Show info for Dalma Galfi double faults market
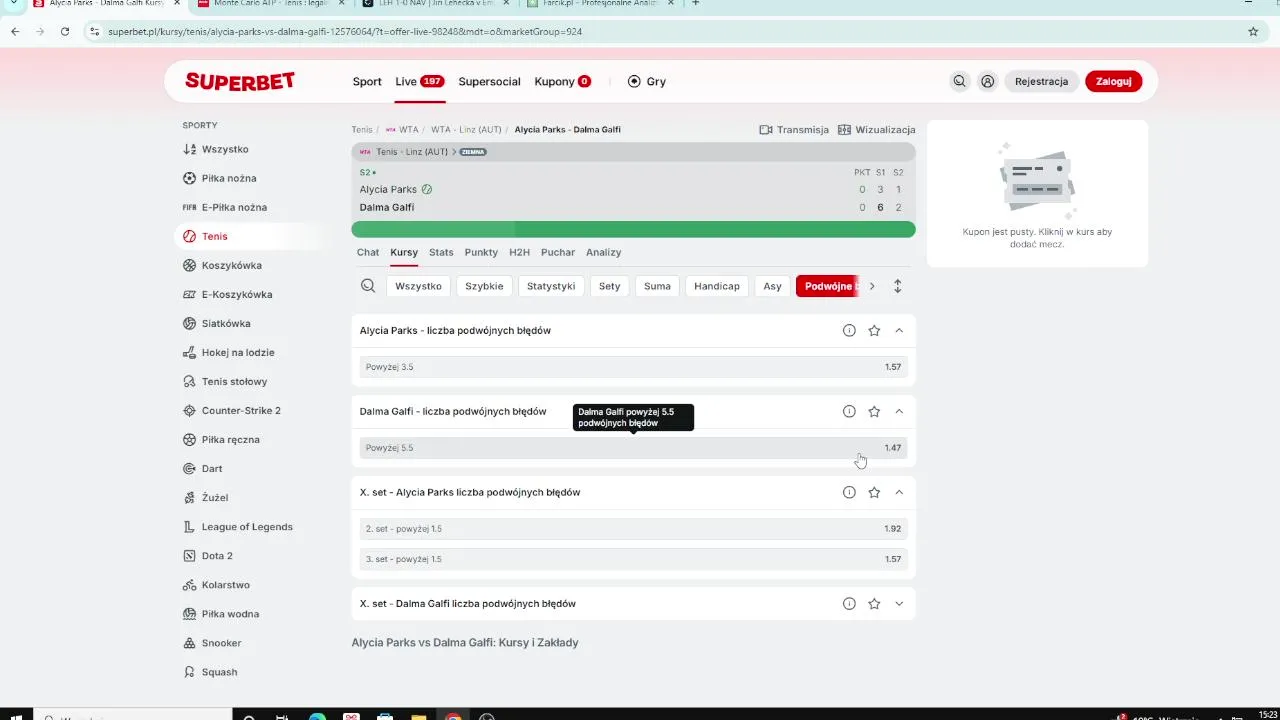 [849, 411]
